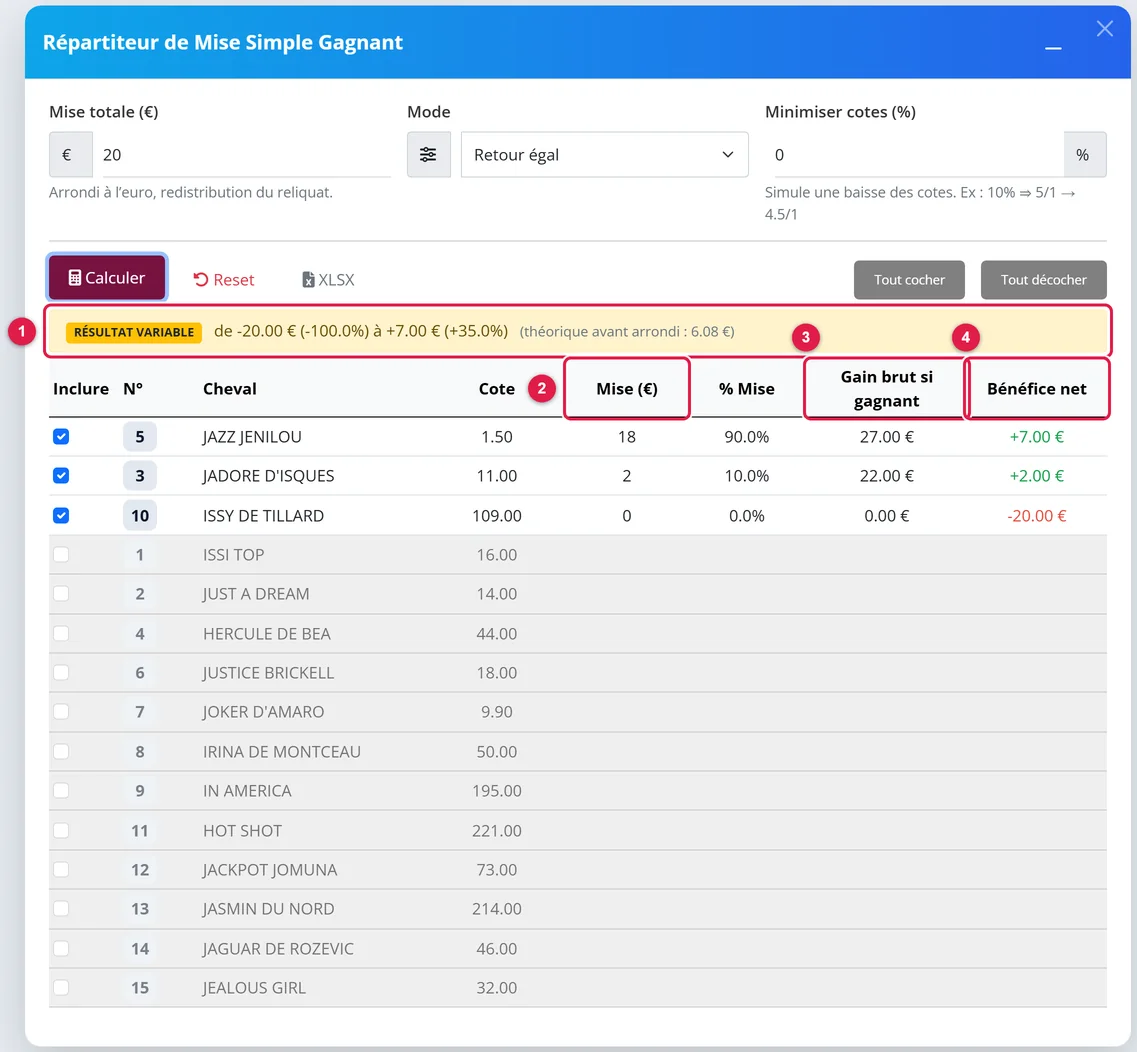This screenshot has width=1137, height=1052.
Task: Click the 27.00 € gross gain cell
Action: coord(887,437)
